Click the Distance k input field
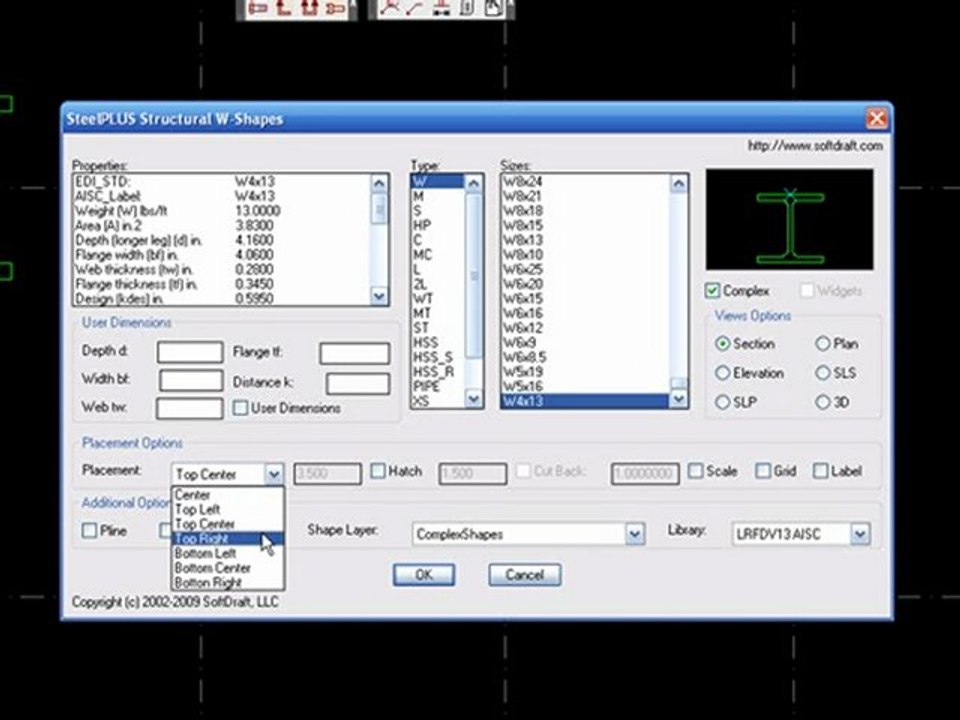Image resolution: width=960 pixels, height=720 pixels. 358,383
